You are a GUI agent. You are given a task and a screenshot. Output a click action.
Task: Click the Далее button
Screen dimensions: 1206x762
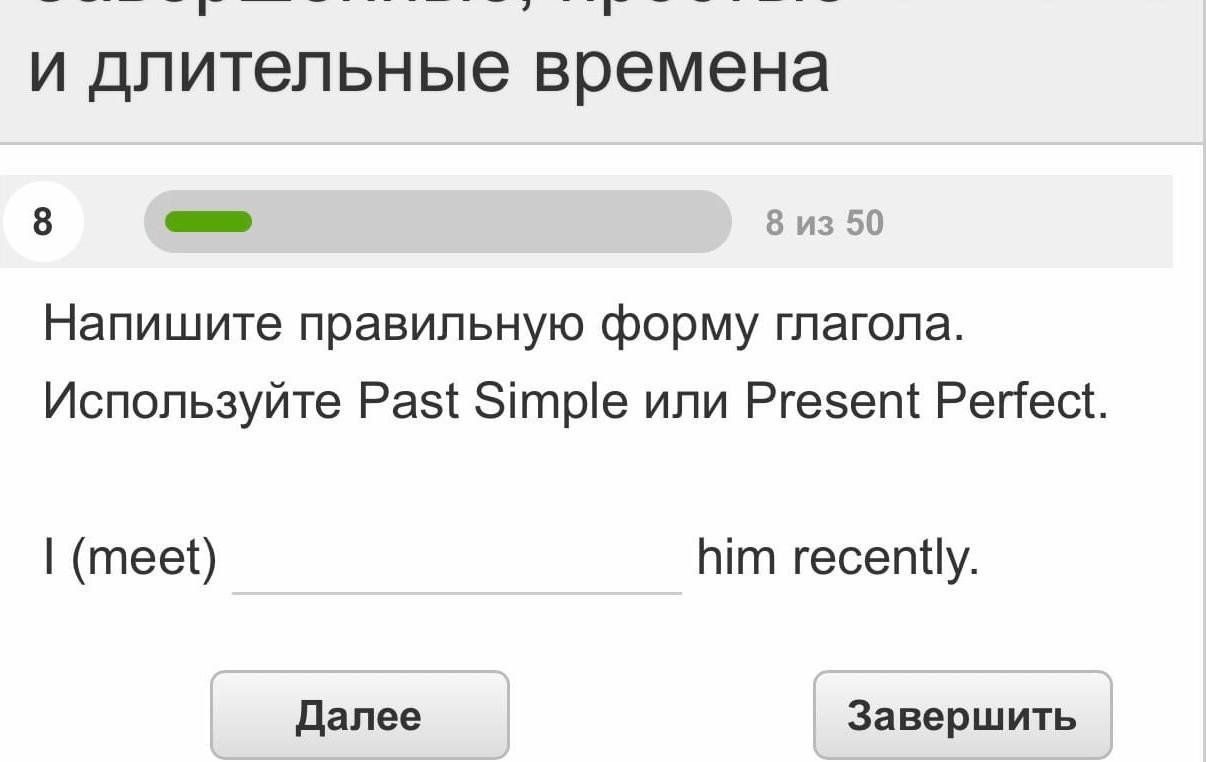point(359,715)
